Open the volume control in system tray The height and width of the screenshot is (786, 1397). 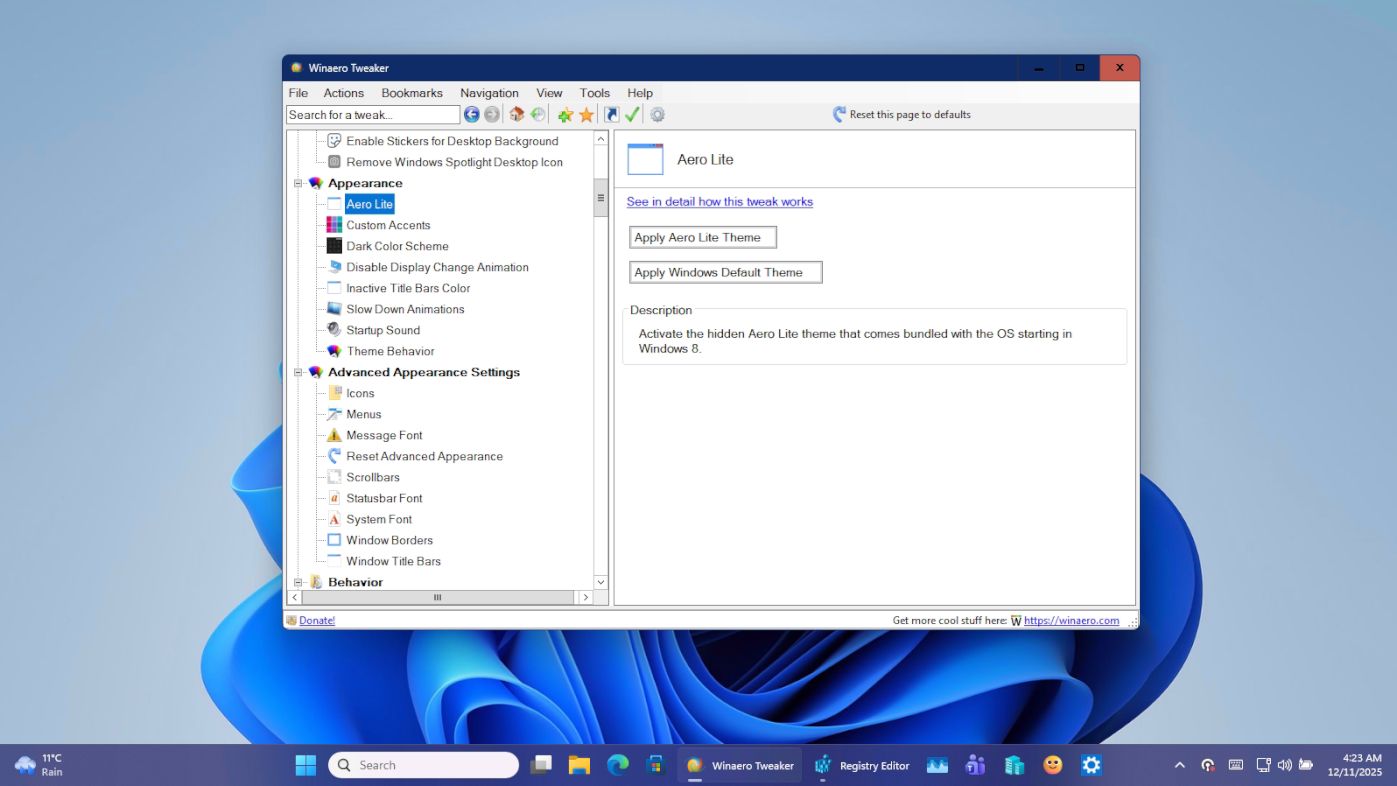[x=1284, y=764]
